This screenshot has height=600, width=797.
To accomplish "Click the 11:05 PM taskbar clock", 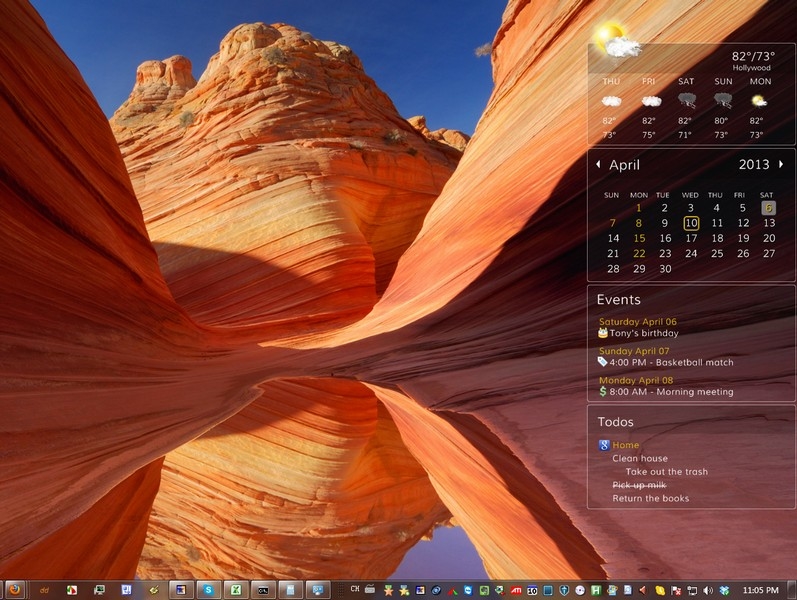I will [x=760, y=590].
